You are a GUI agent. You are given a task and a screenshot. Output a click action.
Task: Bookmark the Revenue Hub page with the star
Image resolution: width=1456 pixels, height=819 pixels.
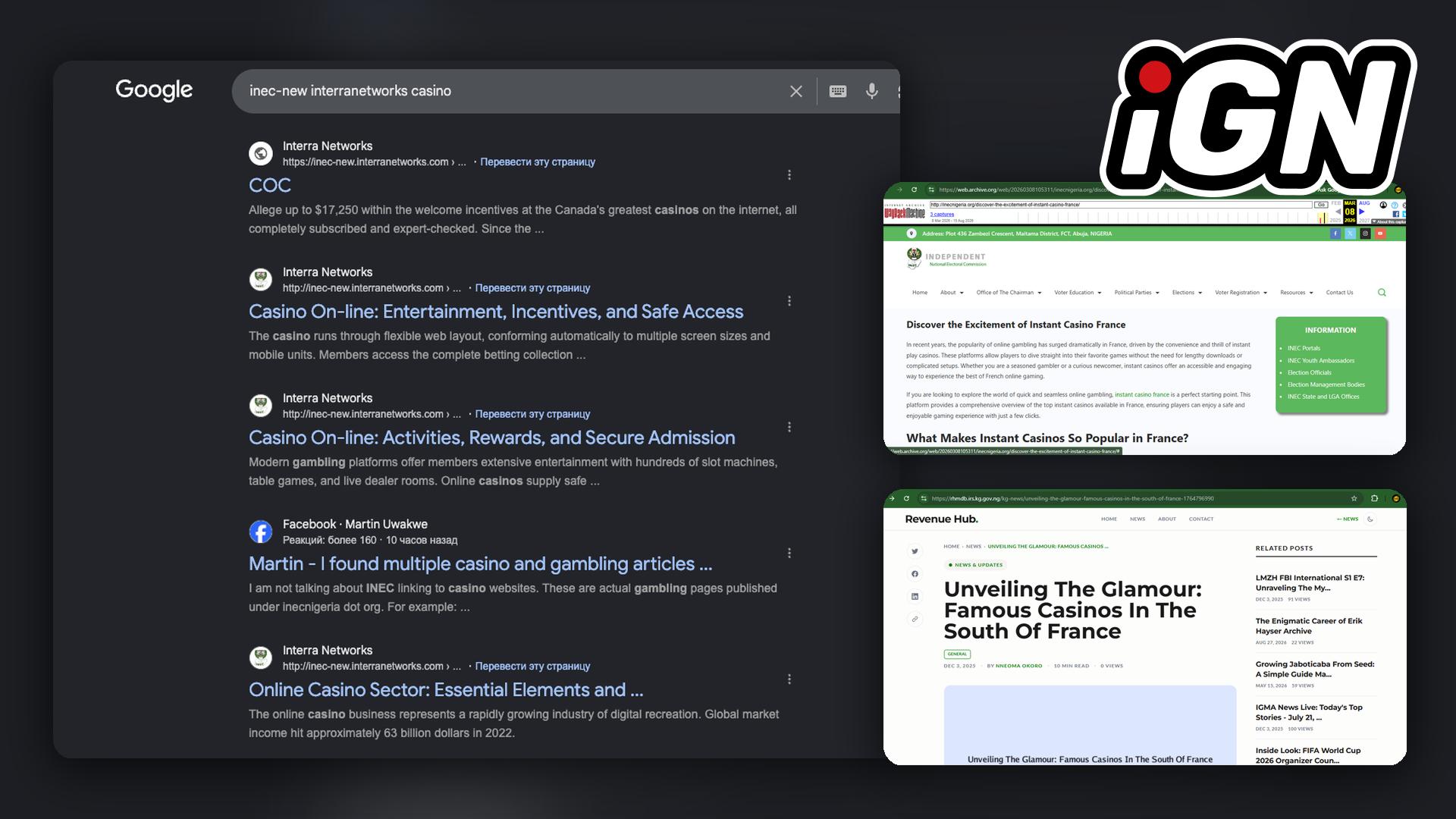coord(1354,498)
